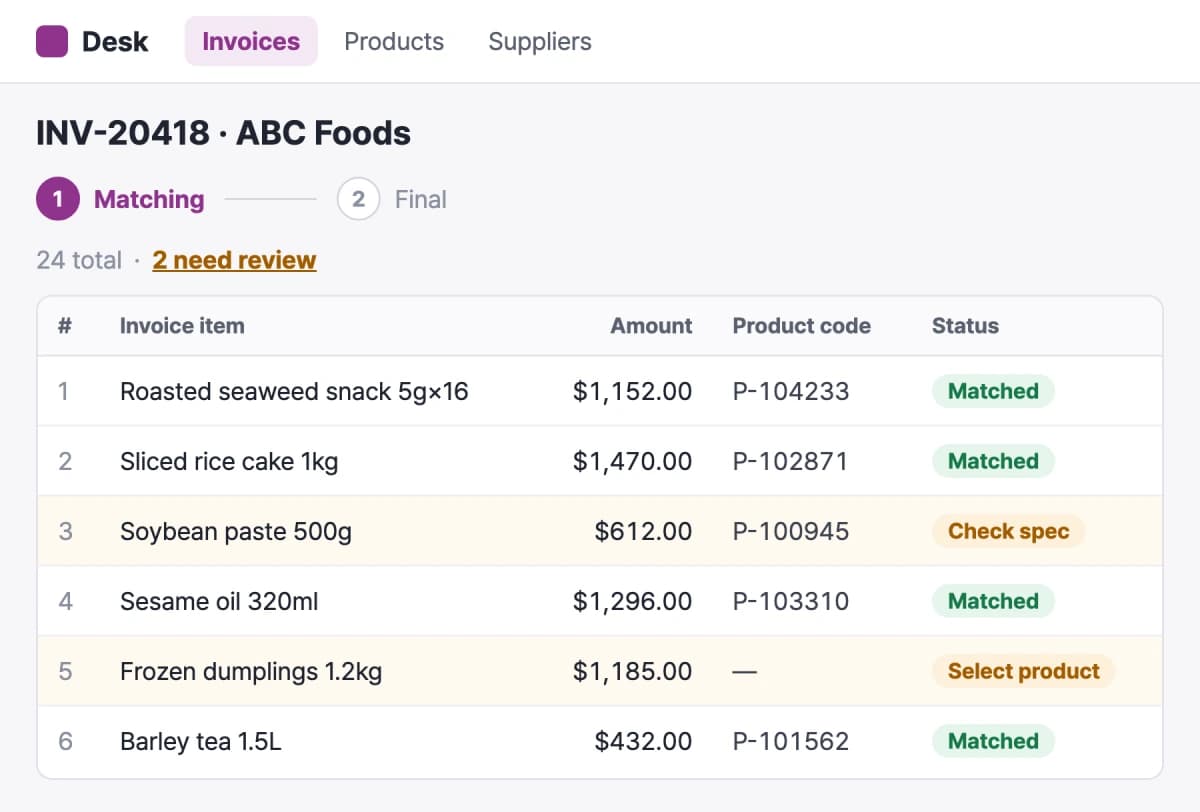Click the amount $612.00
The image size is (1200, 812).
(643, 531)
